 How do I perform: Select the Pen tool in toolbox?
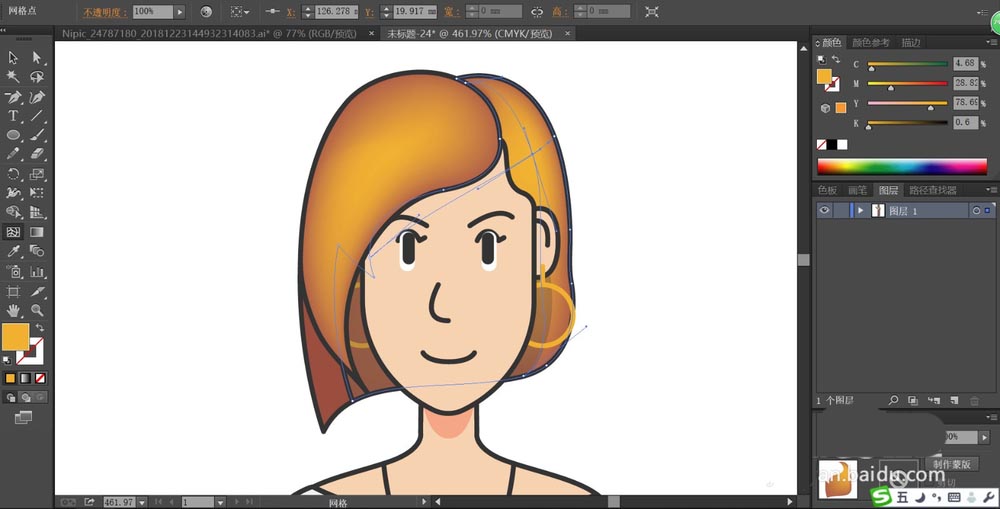(14, 97)
